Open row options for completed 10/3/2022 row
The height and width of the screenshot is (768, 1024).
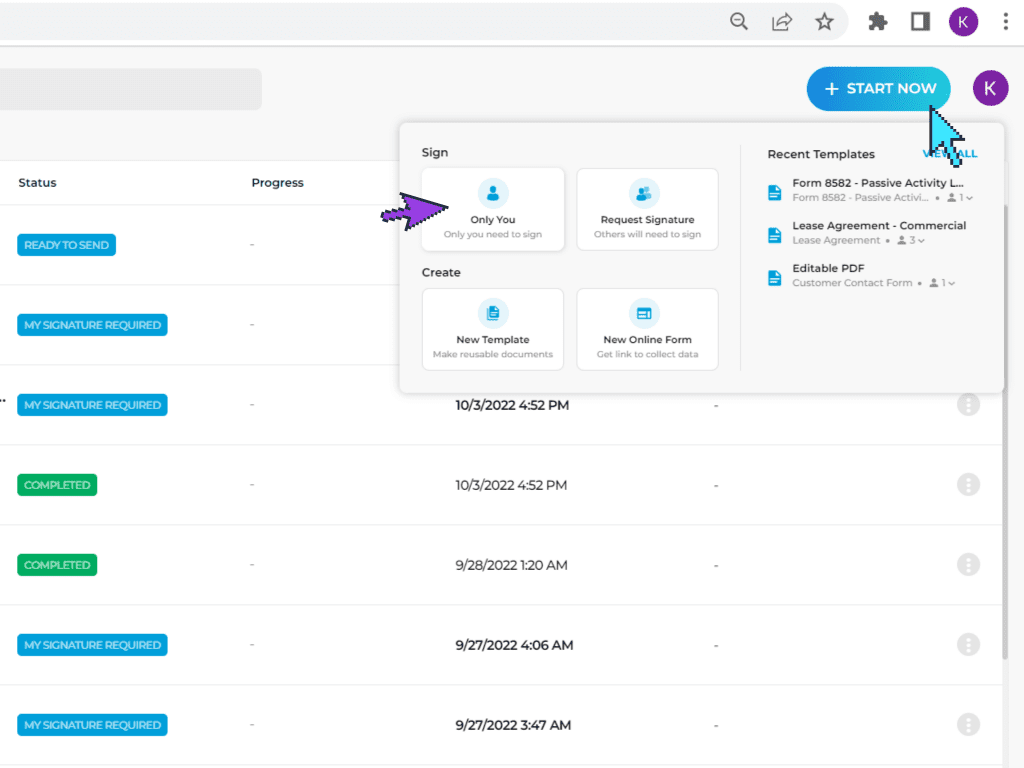coord(968,485)
